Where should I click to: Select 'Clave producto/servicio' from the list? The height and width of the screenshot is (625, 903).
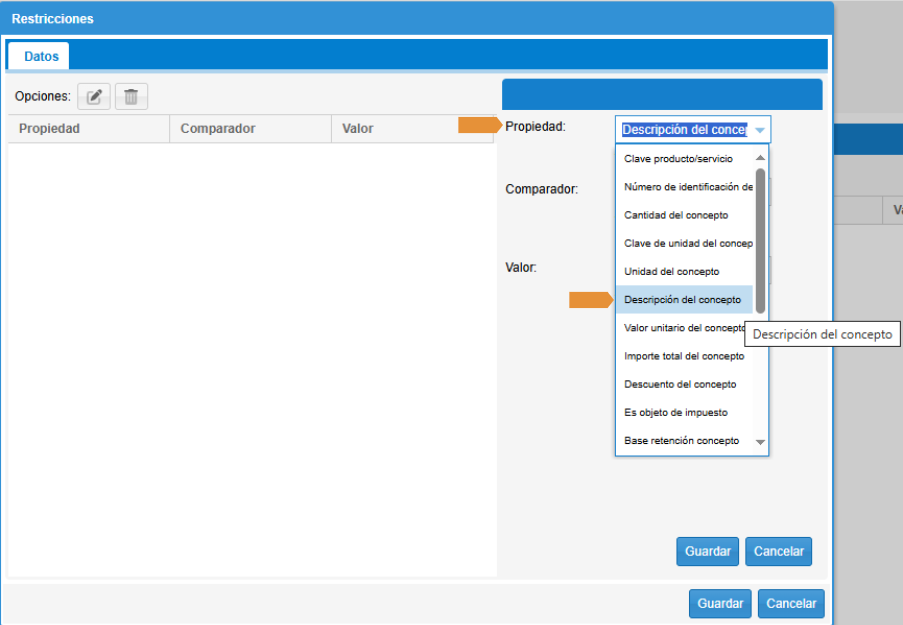click(x=678, y=159)
